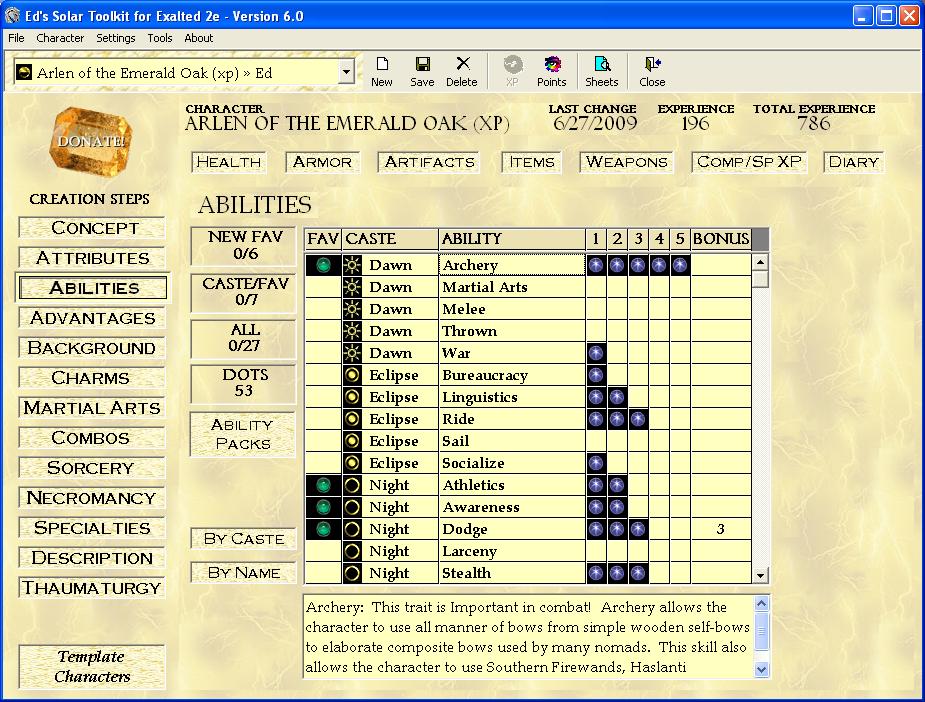Click the Dawn caste icon beside Martial Arts
Image resolution: width=925 pixels, height=702 pixels.
coord(352,287)
